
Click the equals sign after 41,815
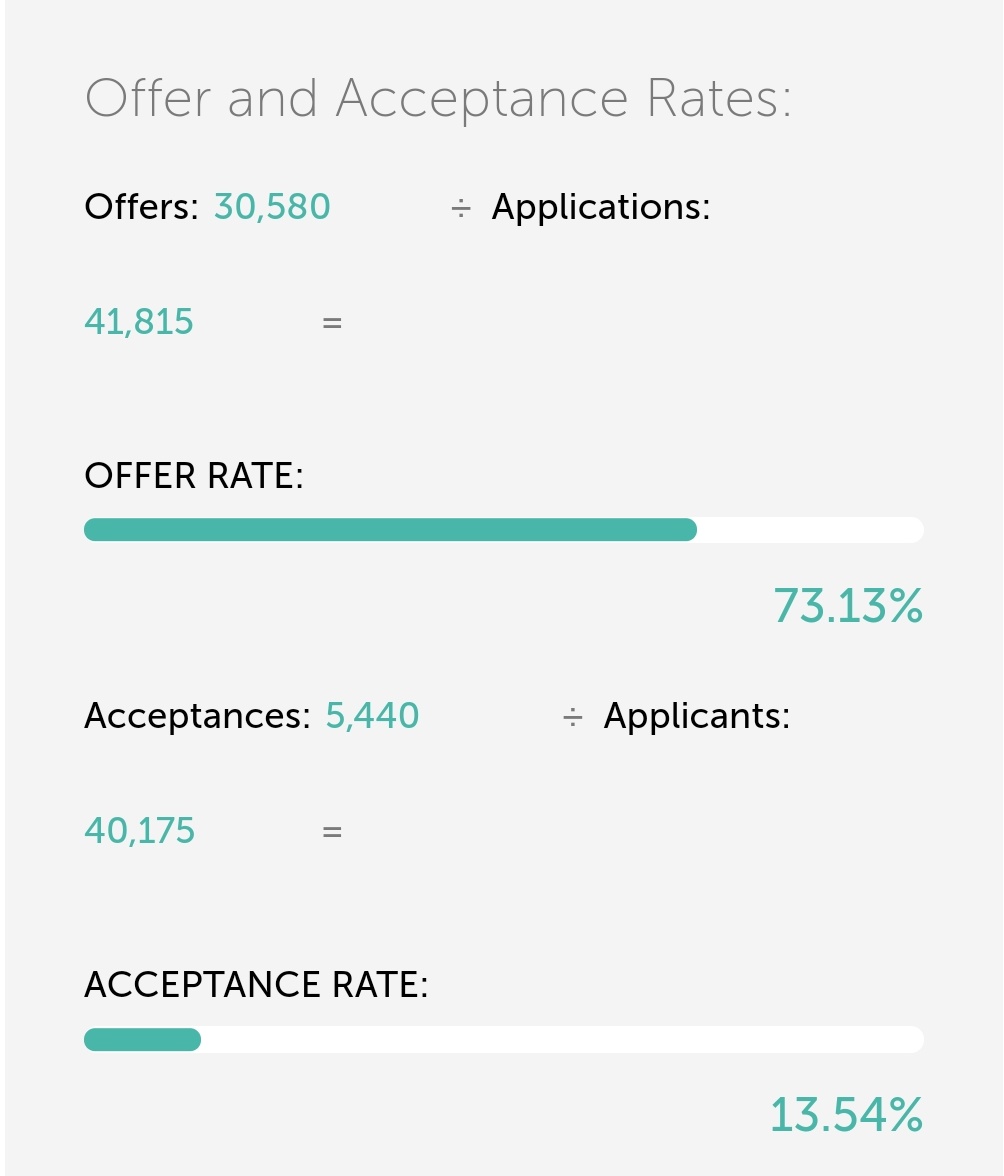pyautogui.click(x=332, y=323)
